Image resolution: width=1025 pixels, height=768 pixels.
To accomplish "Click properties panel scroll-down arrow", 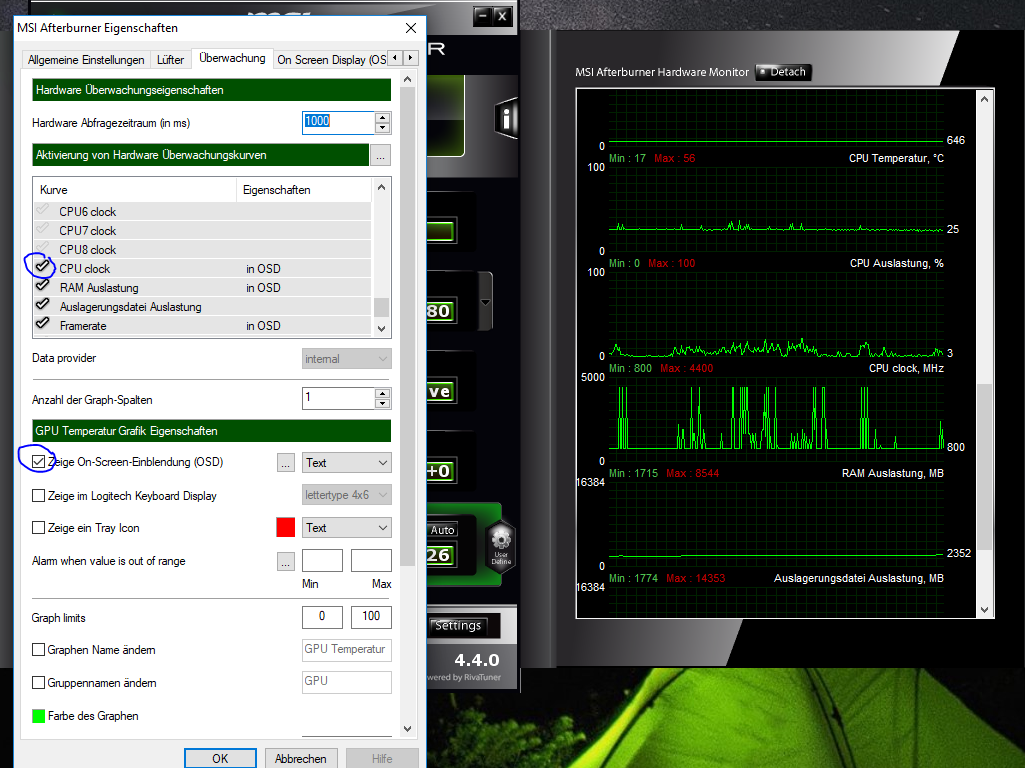I will 408,728.
